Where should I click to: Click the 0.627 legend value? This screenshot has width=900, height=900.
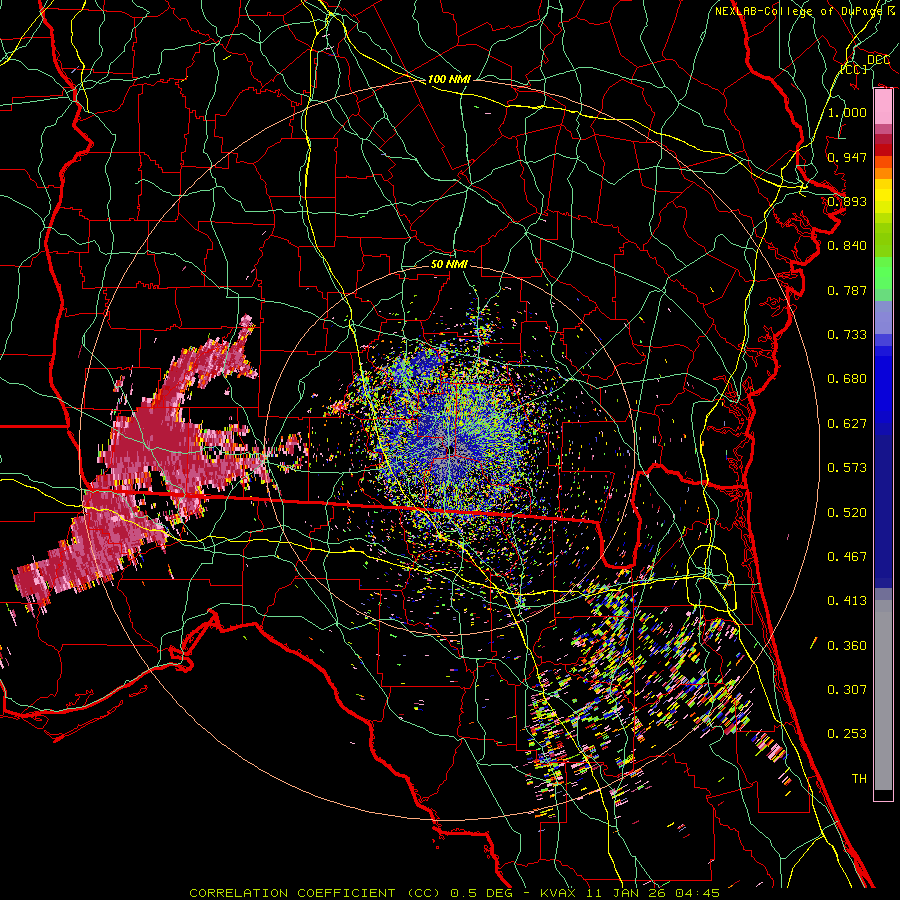(x=847, y=424)
